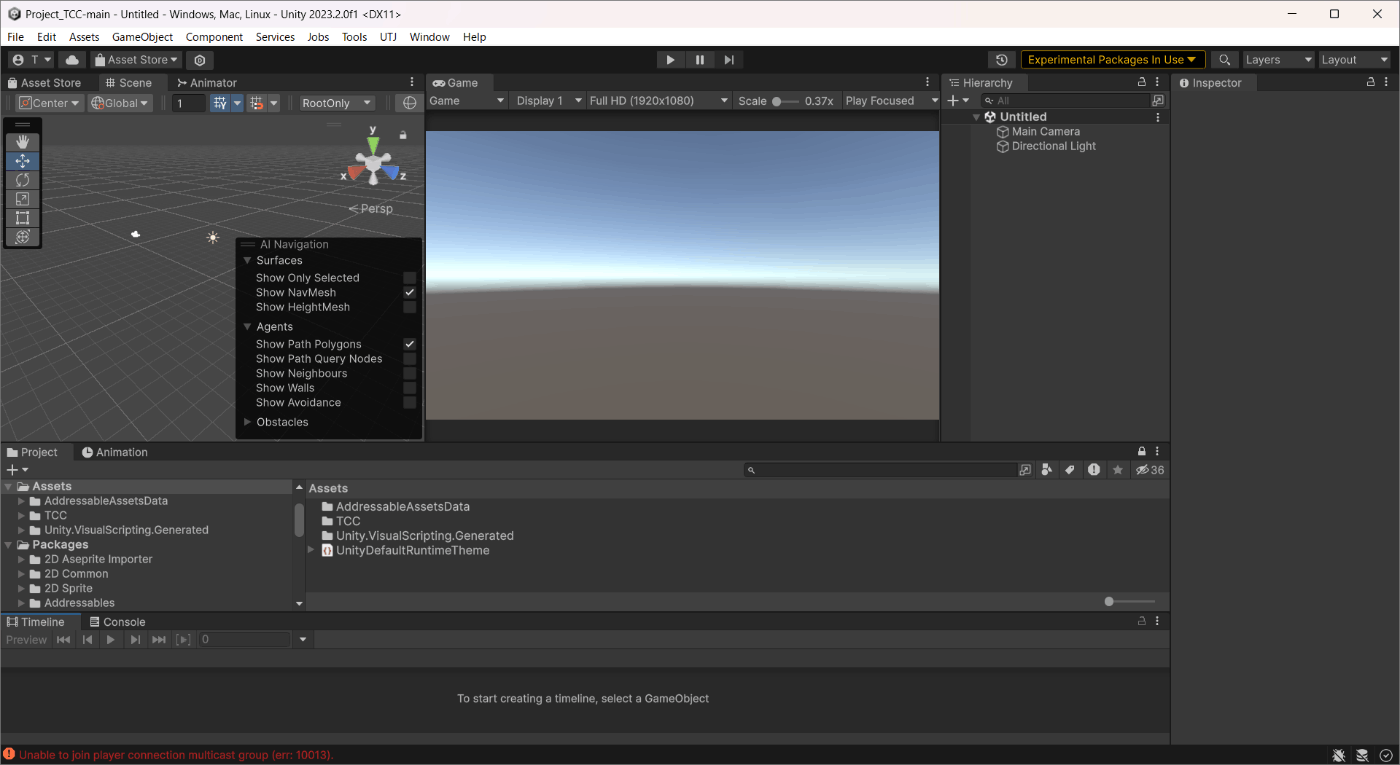
Task: Select the Scale tool
Action: (22, 199)
